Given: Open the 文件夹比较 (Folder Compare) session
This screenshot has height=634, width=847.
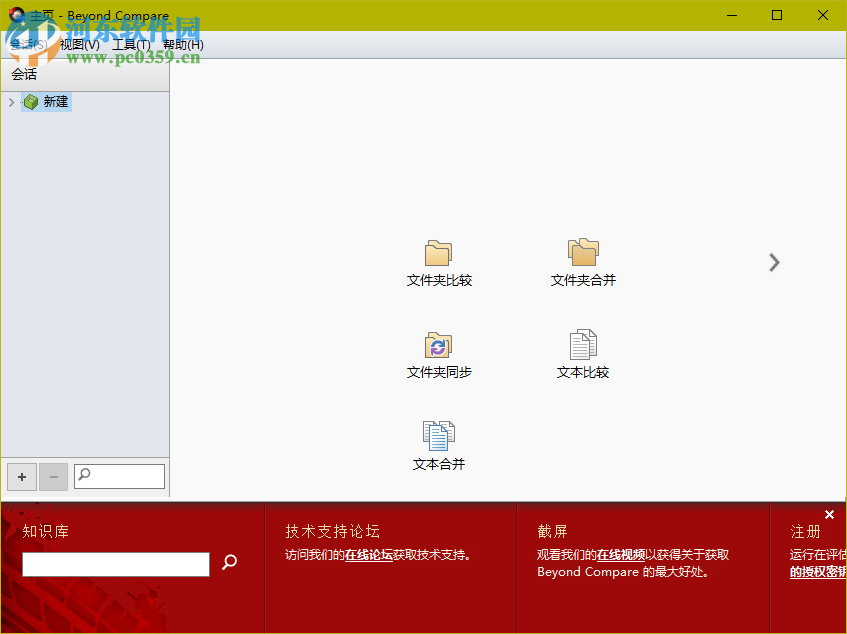Looking at the screenshot, I should (437, 260).
